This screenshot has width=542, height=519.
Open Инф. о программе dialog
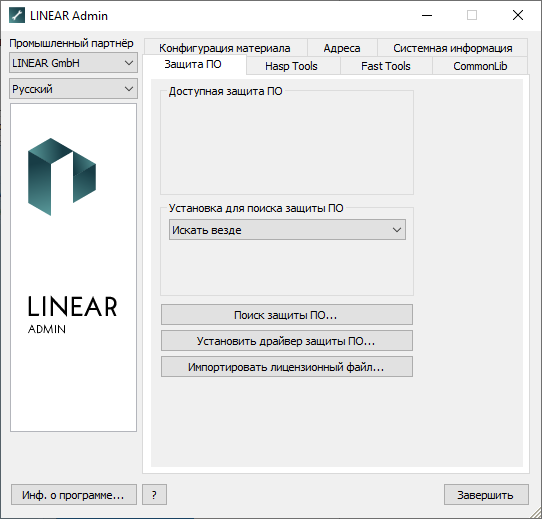pyautogui.click(x=74, y=495)
